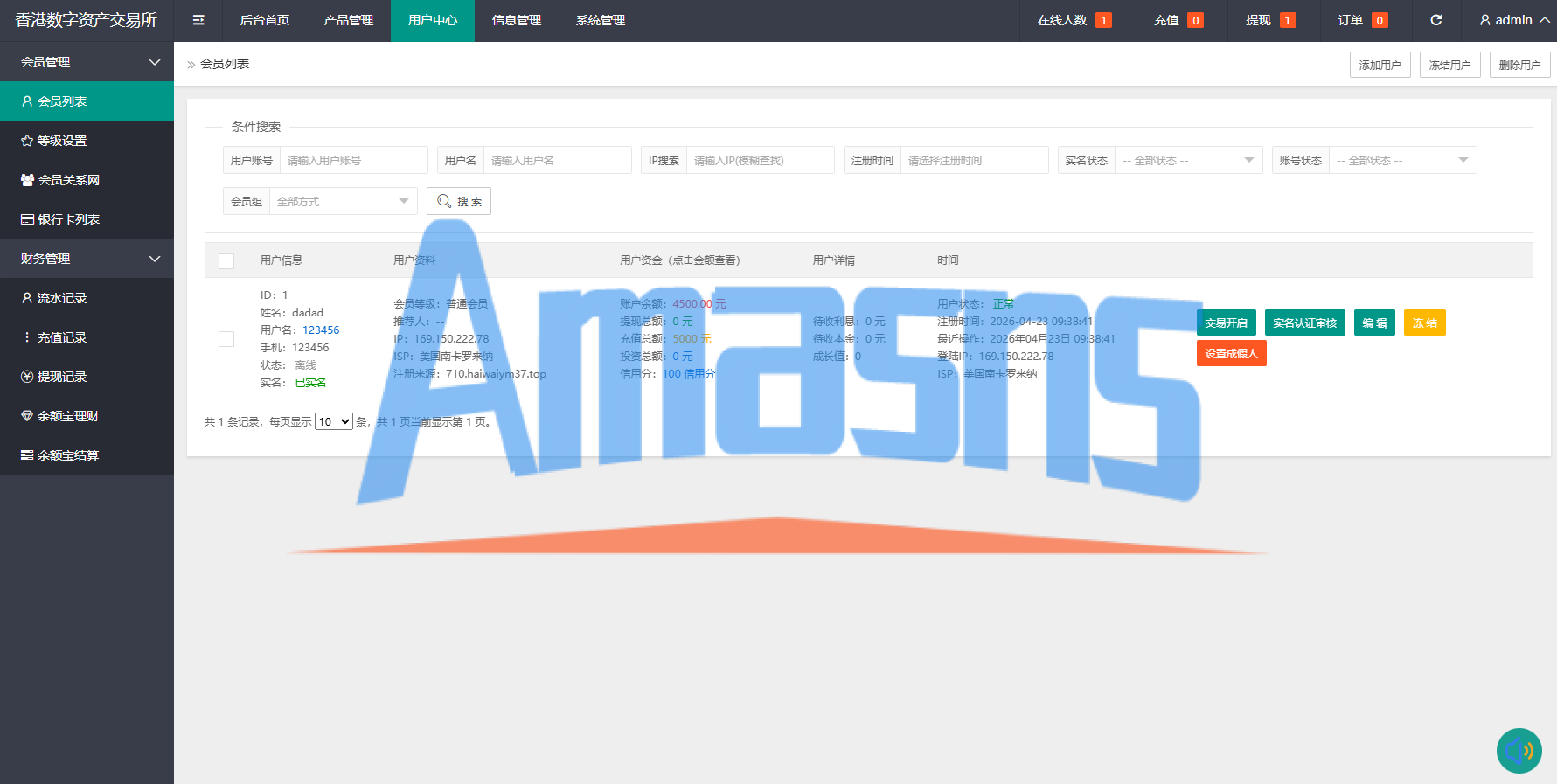Click the 交易开启 button
This screenshot has width=1557, height=784.
click(x=1227, y=323)
